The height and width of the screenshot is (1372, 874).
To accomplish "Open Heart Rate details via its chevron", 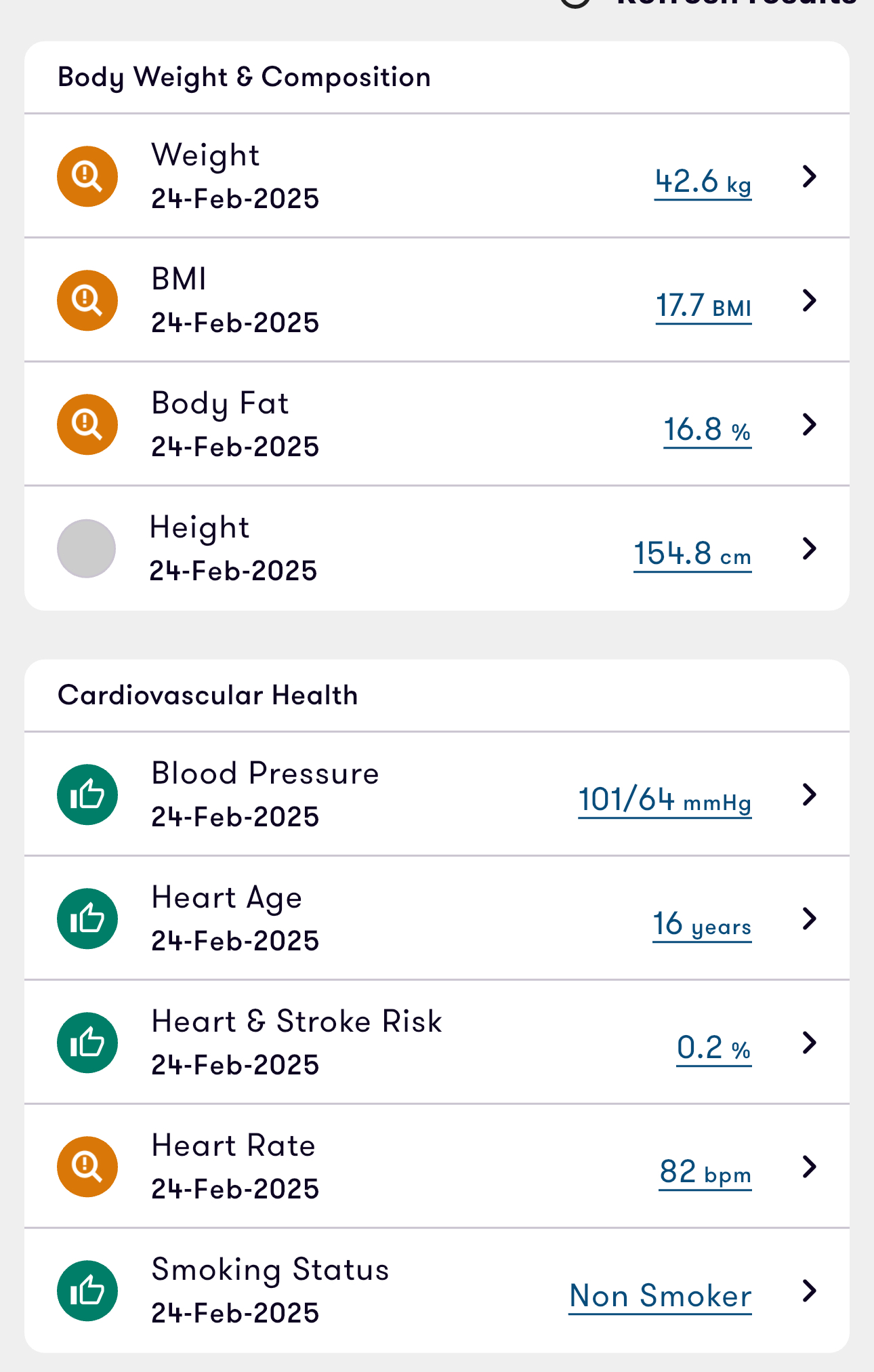I will (809, 1167).
